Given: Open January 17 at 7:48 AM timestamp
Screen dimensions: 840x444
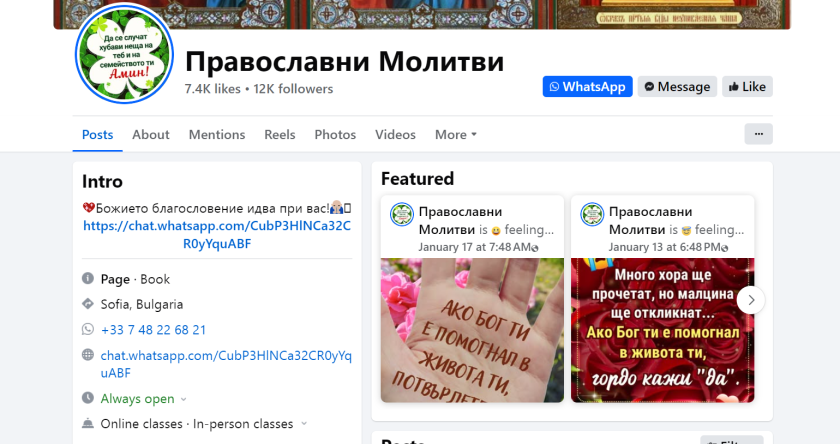Looking at the screenshot, I should [x=474, y=247].
